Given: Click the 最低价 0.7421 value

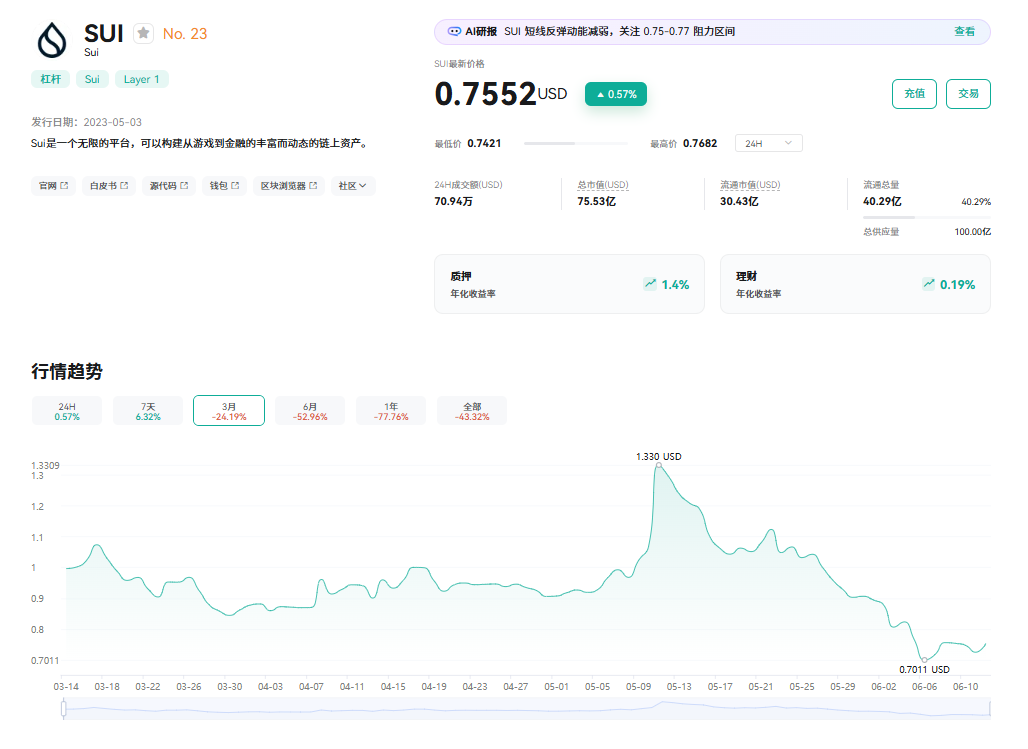Looking at the screenshot, I should pos(484,143).
